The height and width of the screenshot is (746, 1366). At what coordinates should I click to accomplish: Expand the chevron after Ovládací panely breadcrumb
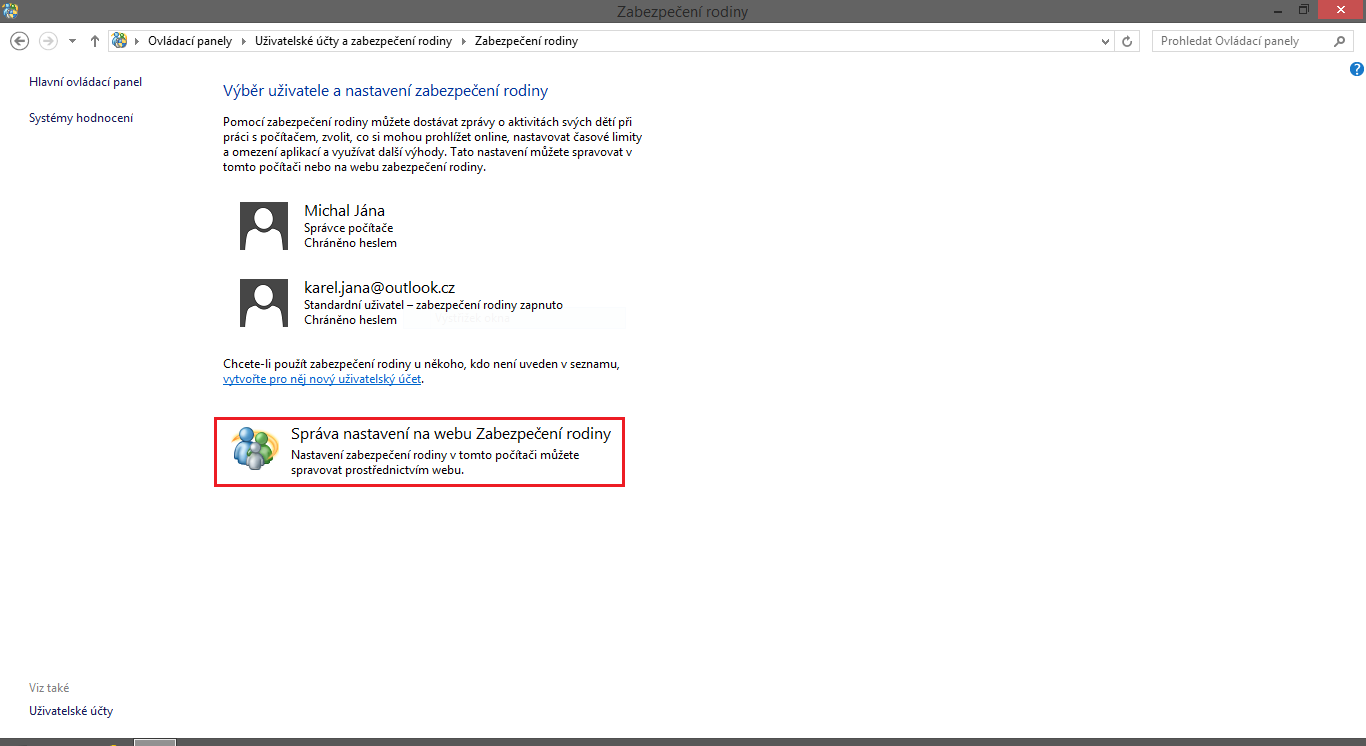241,41
